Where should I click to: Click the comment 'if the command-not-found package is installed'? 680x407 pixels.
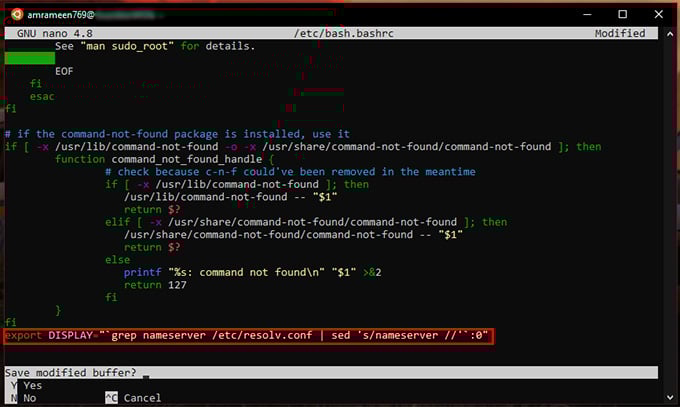177,134
